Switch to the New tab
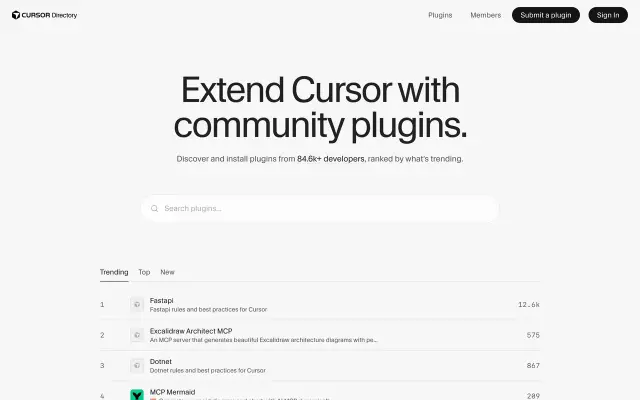 click(x=167, y=272)
